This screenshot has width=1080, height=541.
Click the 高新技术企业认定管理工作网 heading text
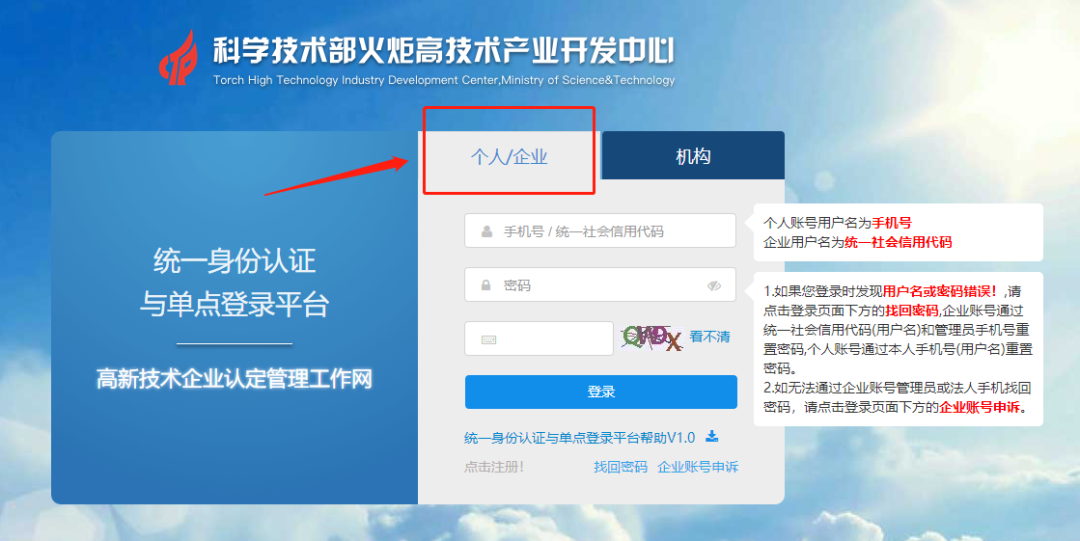tap(234, 378)
